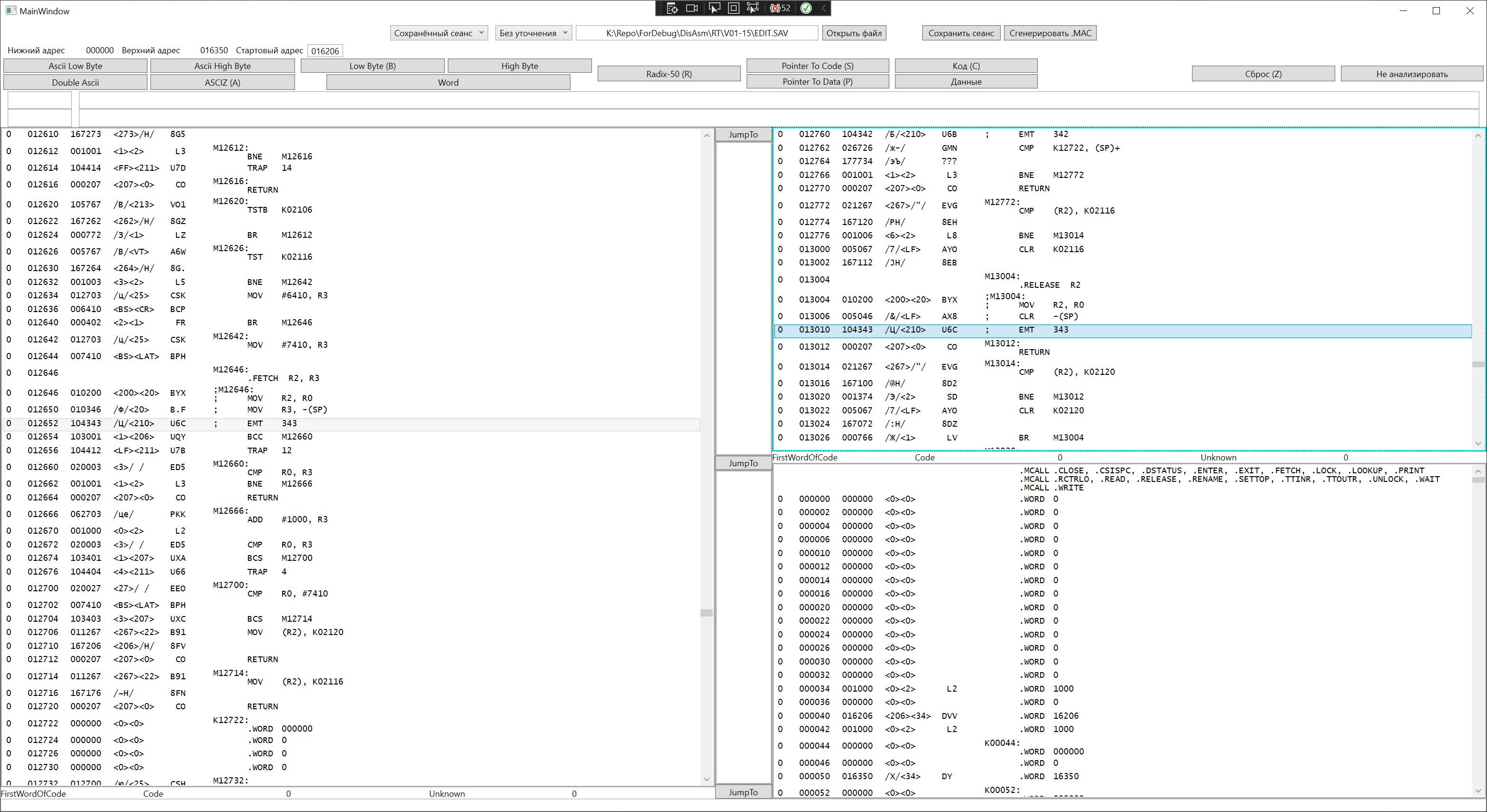Click in the Стартовый адрес field
The height and width of the screenshot is (812, 1487).
[325, 51]
